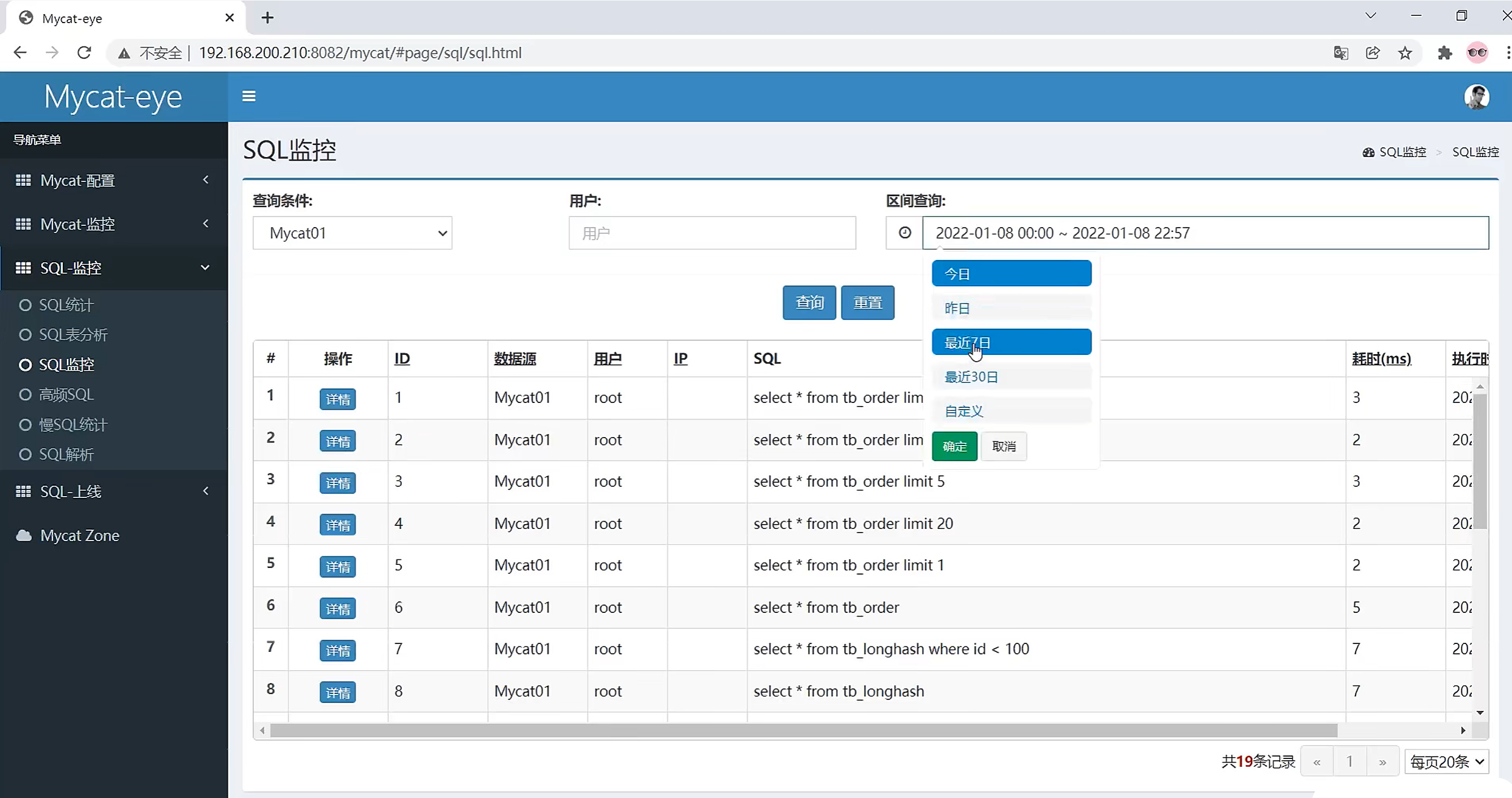The height and width of the screenshot is (798, 1512).
Task: Click the 重置 reset button
Action: tap(868, 303)
